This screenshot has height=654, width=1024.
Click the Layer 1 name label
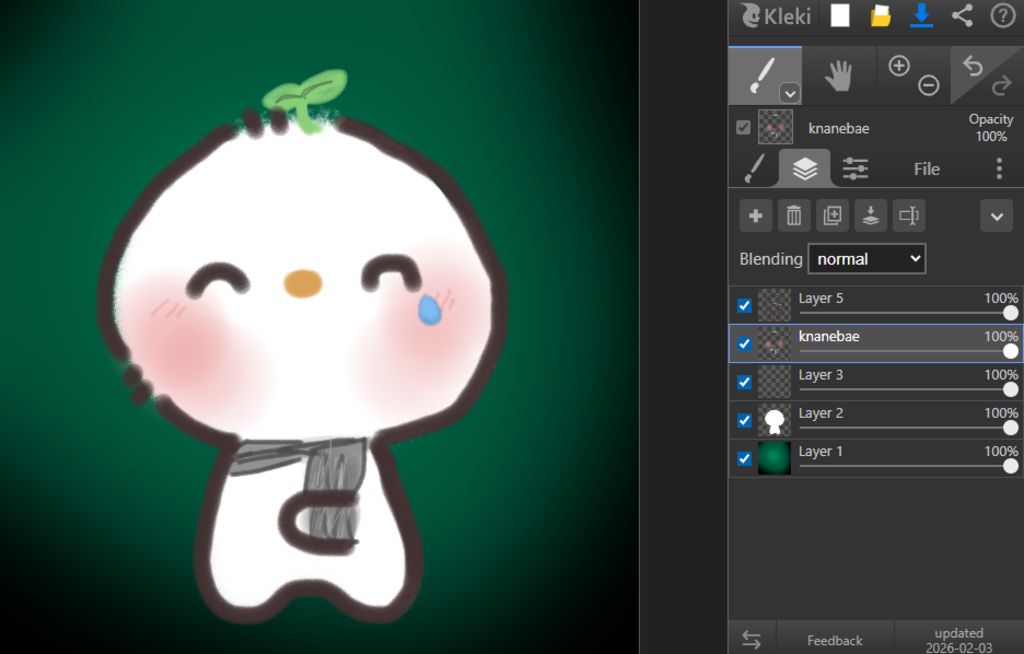click(820, 451)
